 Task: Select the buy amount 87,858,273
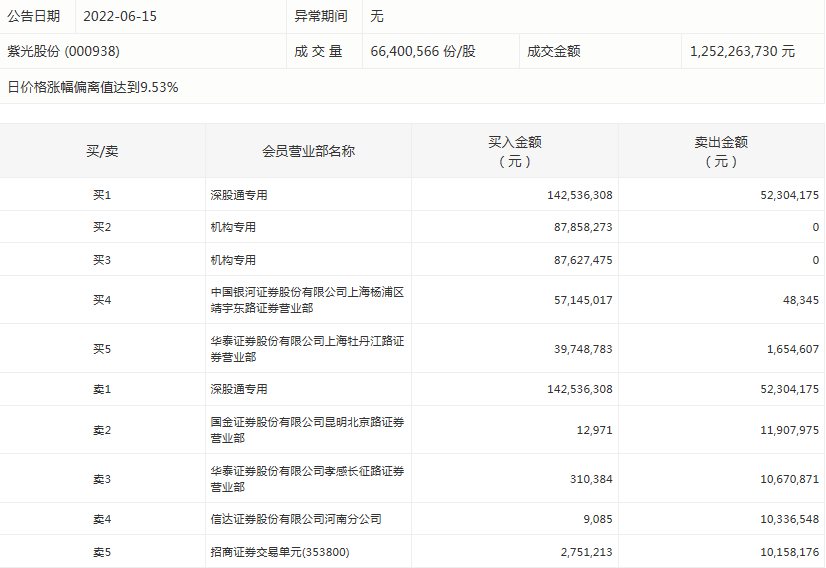click(x=583, y=227)
